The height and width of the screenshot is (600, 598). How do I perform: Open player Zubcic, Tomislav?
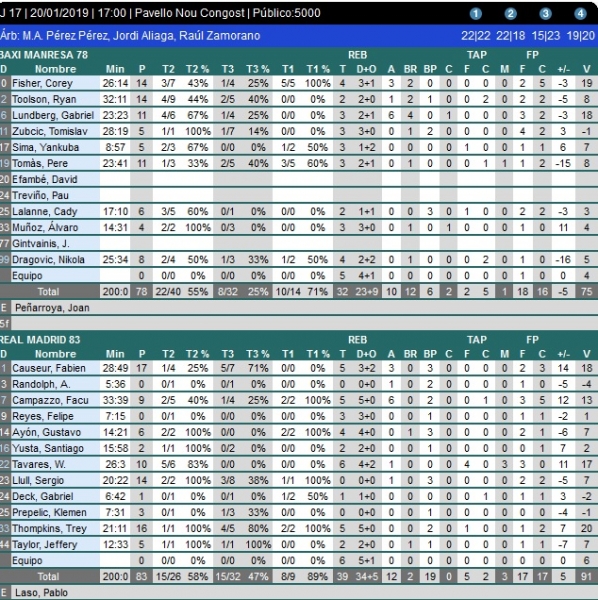click(50, 132)
